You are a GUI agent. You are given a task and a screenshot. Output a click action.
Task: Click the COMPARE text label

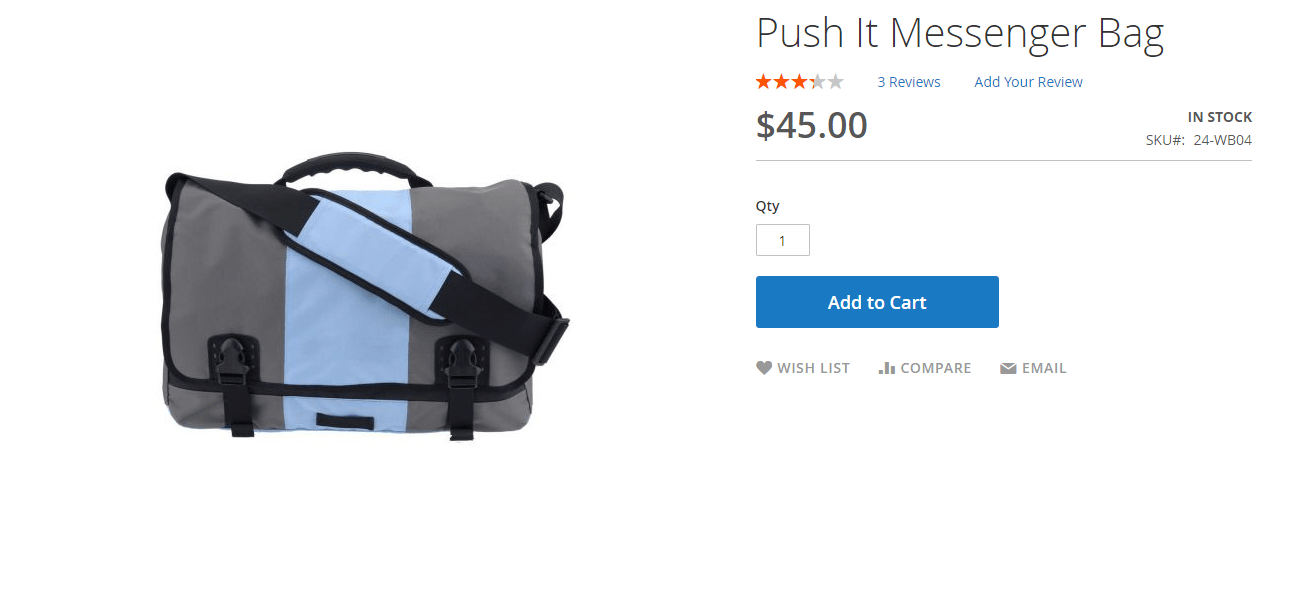[936, 368]
